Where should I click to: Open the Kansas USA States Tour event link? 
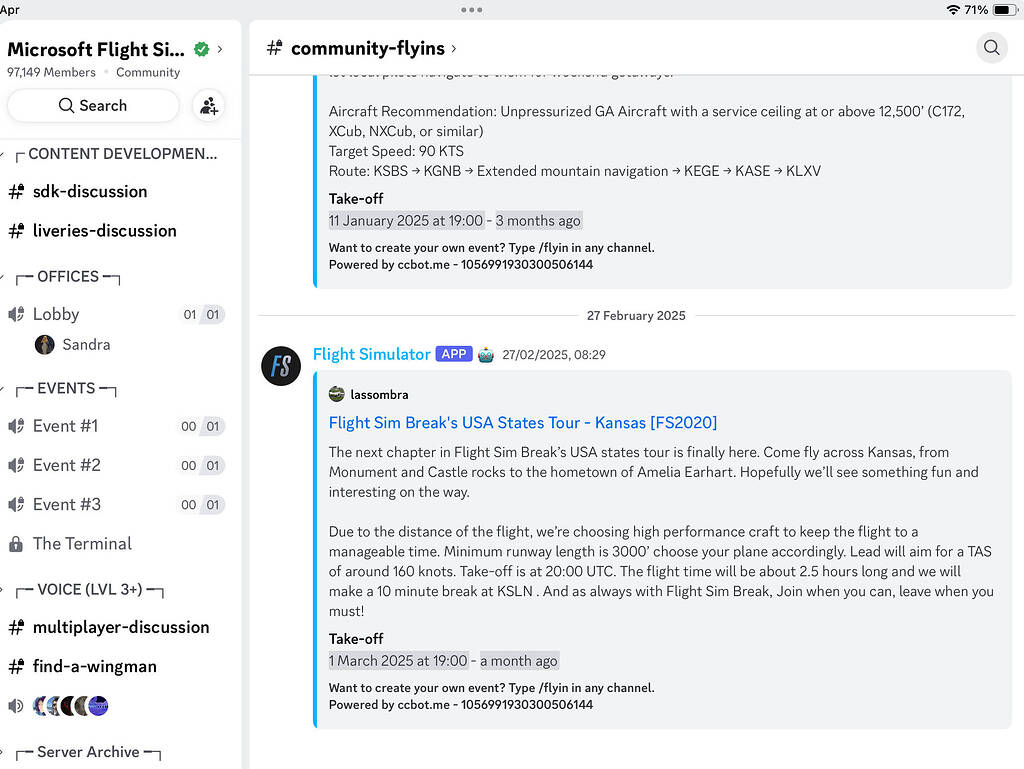pos(522,422)
